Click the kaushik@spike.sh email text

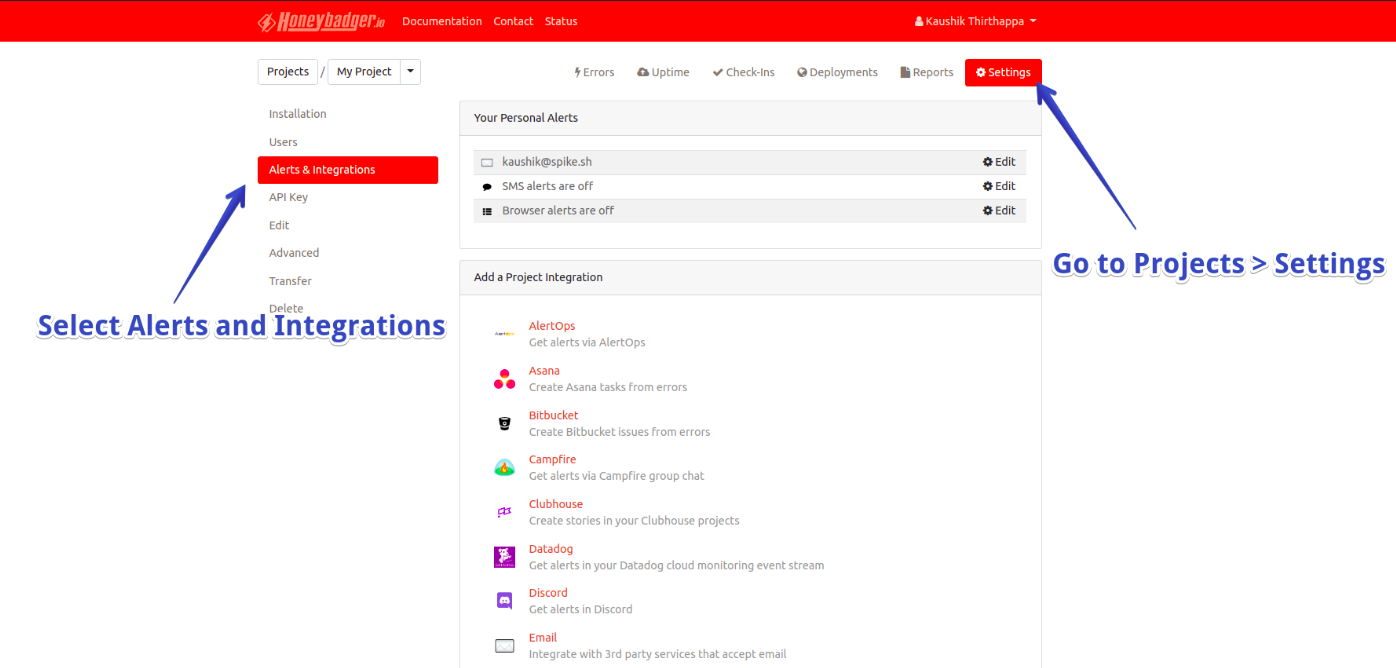click(x=547, y=162)
